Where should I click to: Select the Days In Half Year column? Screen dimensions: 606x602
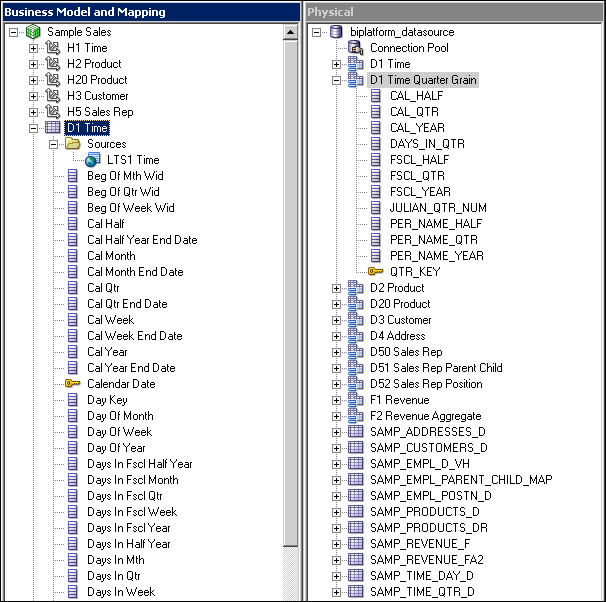click(x=129, y=544)
